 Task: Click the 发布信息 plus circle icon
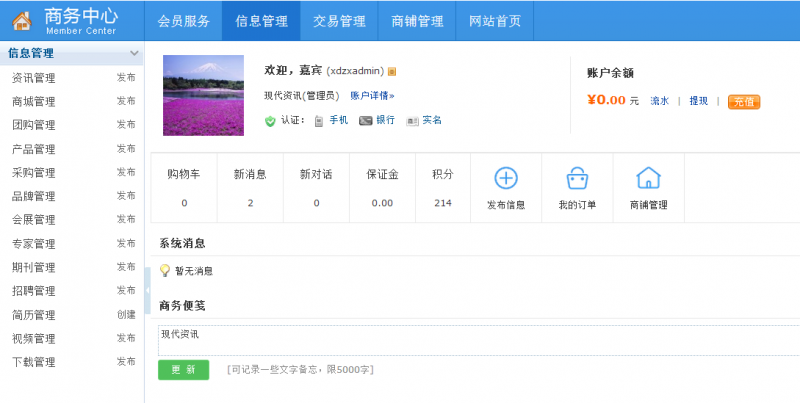click(506, 178)
